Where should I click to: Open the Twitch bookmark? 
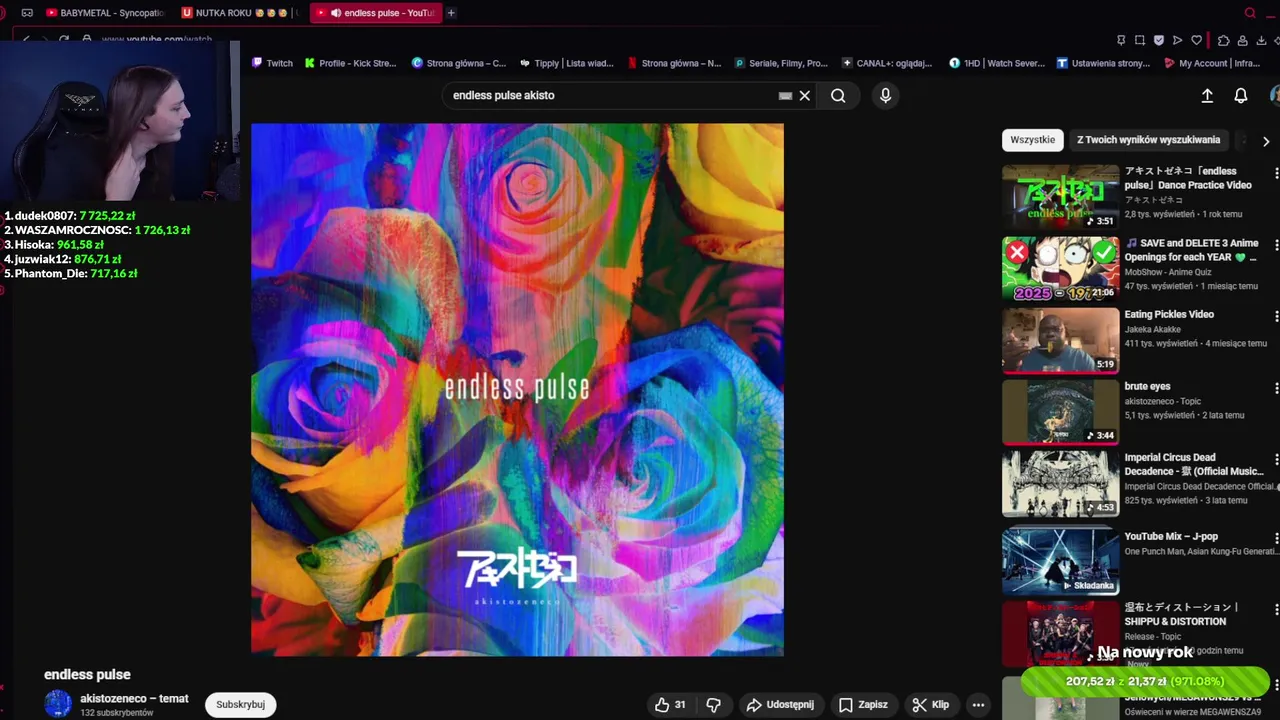tap(272, 63)
